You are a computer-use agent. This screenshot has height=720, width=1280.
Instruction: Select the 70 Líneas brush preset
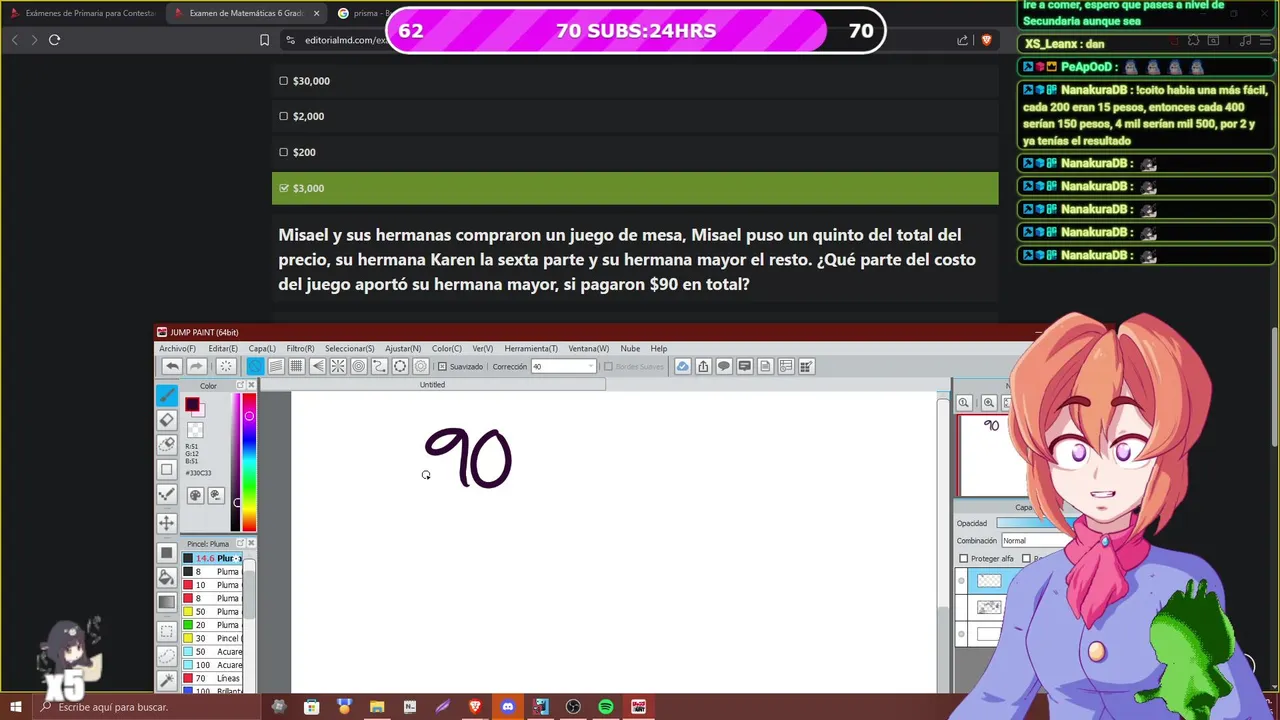(x=213, y=678)
